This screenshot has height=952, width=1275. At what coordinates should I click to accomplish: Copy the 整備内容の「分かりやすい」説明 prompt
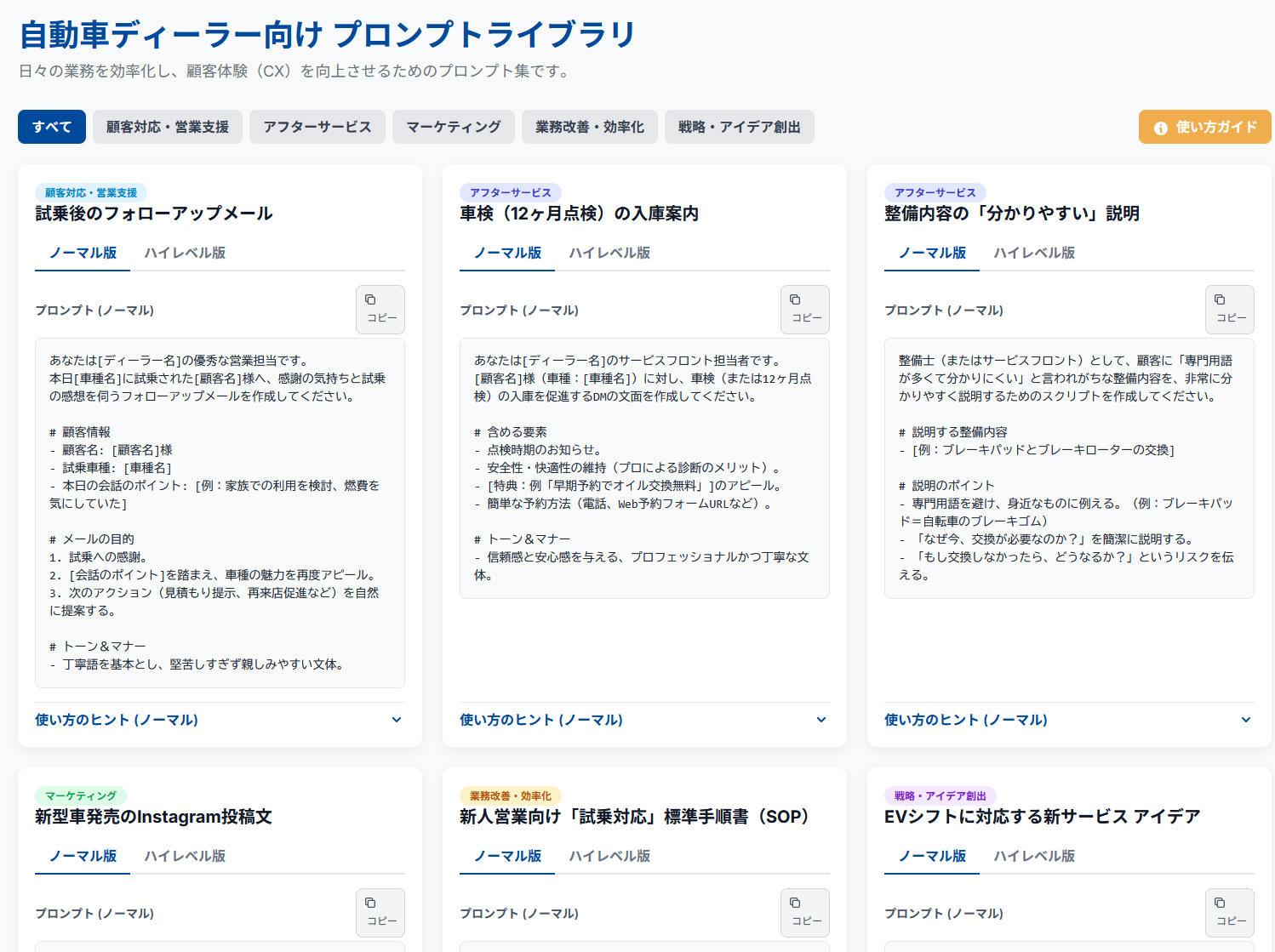point(1229,309)
